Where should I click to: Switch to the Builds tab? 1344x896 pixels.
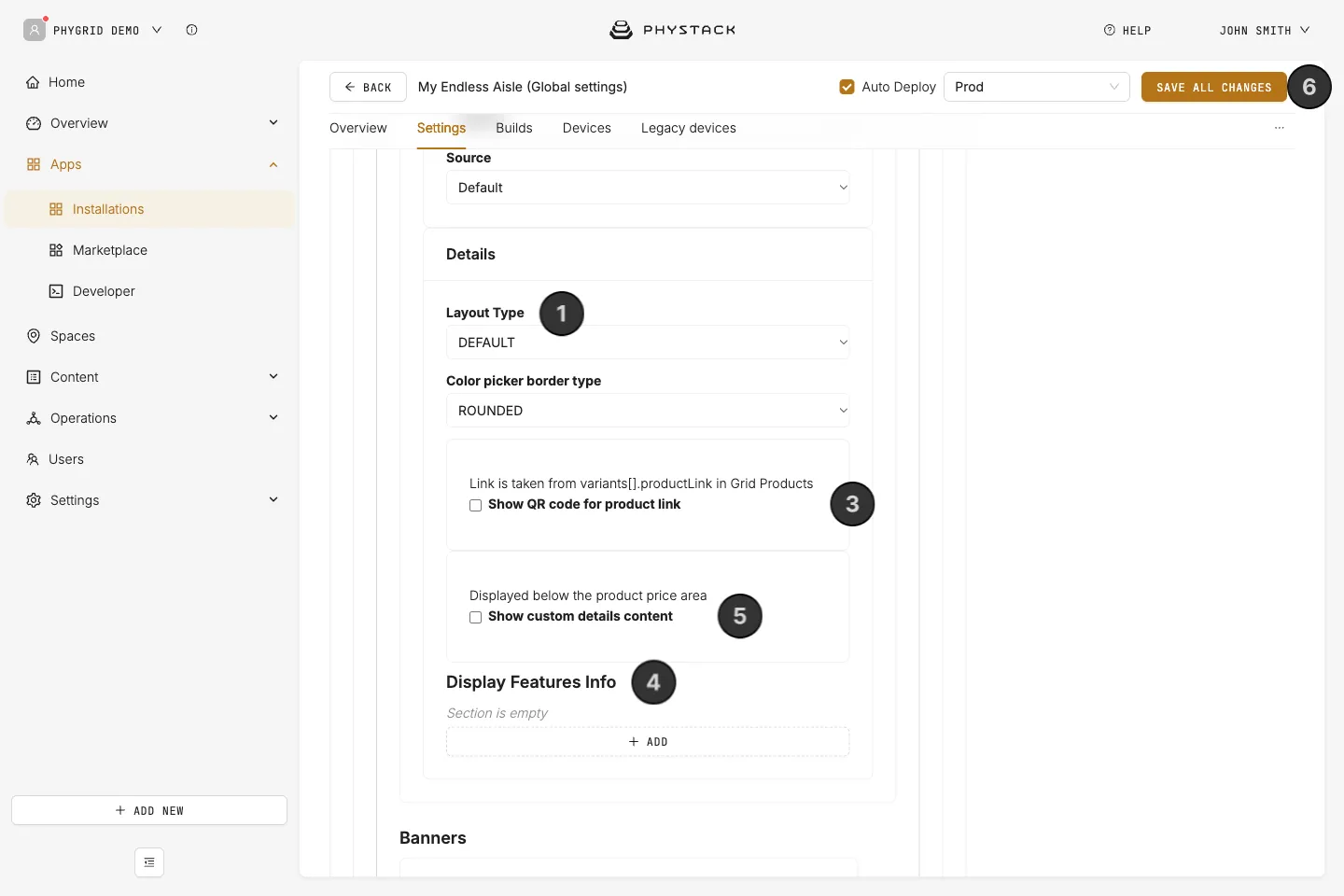pyautogui.click(x=514, y=128)
